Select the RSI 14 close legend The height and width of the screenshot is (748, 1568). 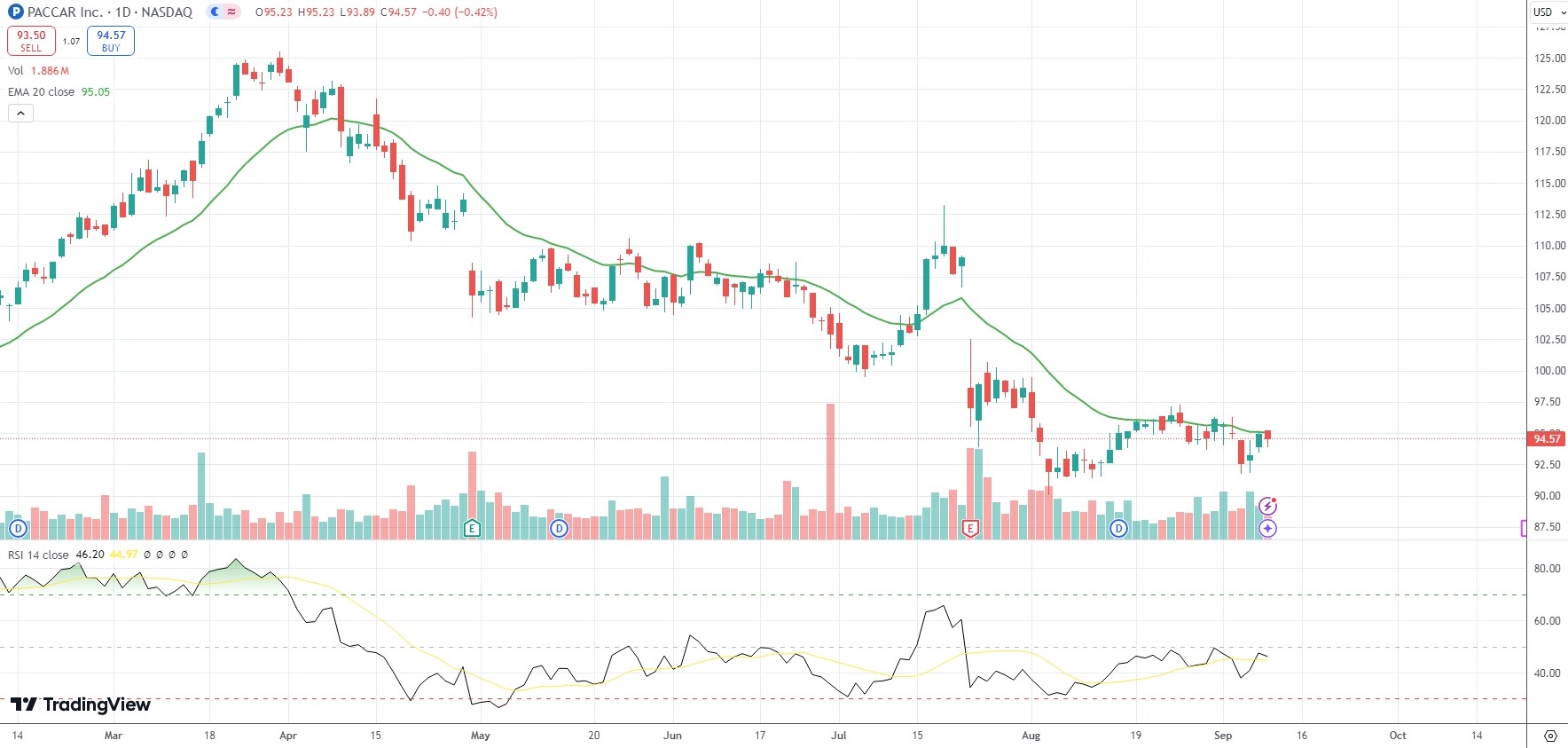click(x=38, y=555)
